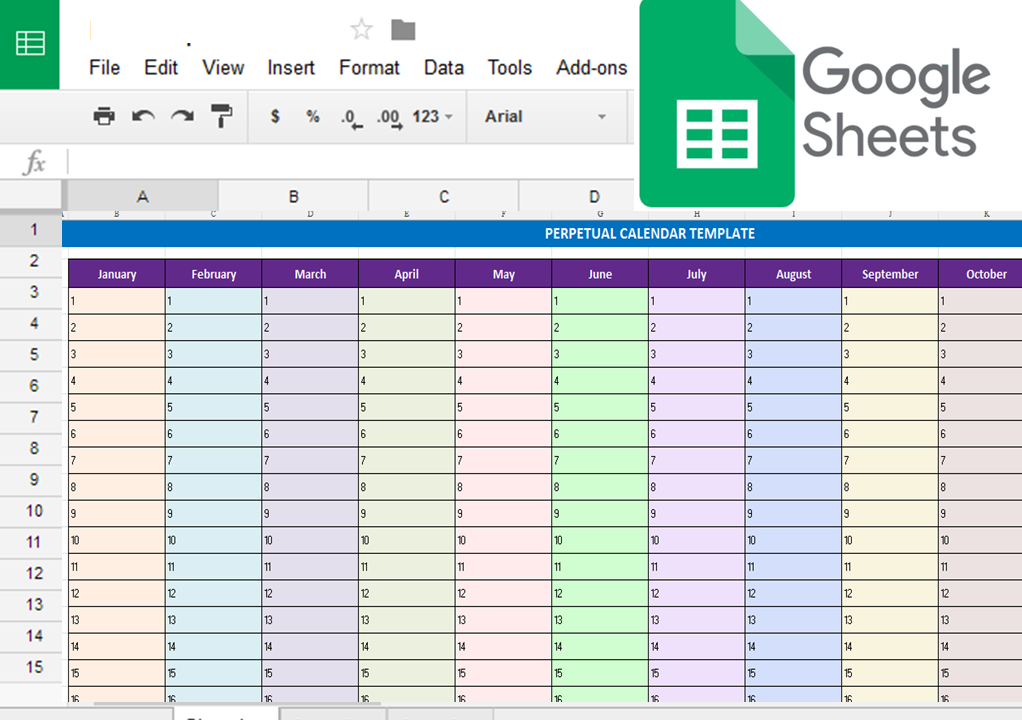Select row 5 header
1022x720 pixels.
coord(33,354)
